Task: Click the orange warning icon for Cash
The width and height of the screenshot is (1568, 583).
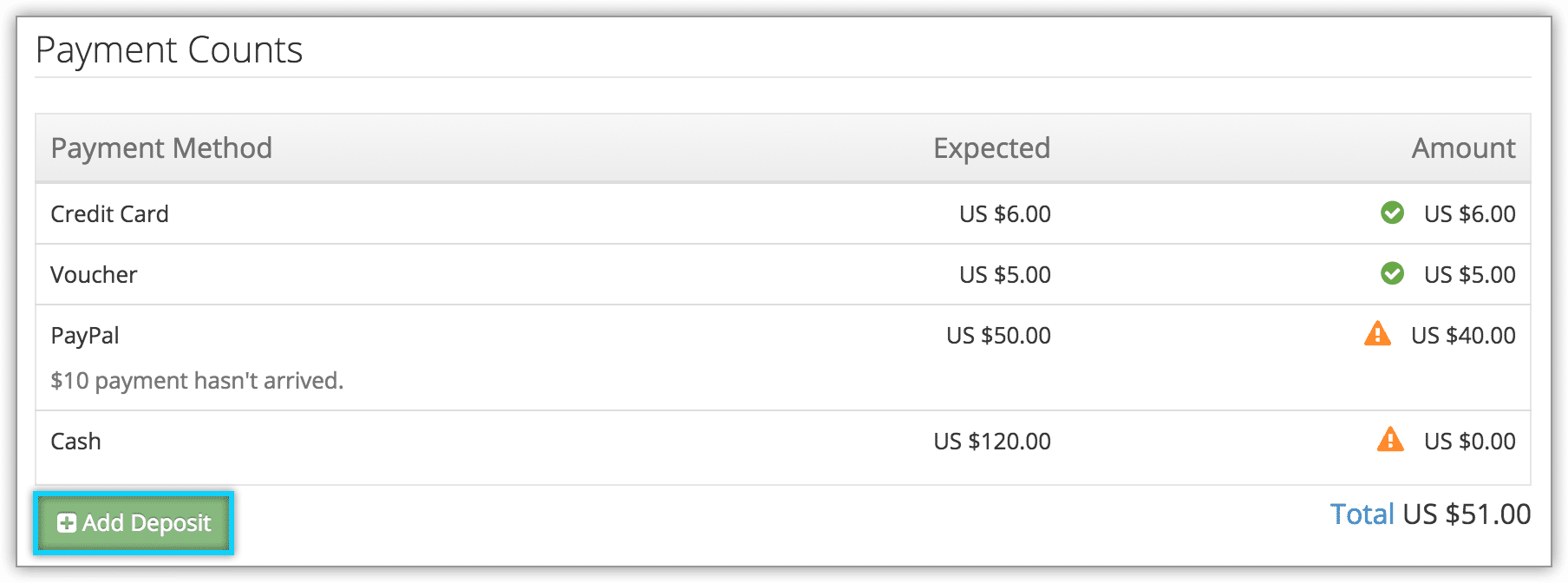Action: click(1390, 439)
